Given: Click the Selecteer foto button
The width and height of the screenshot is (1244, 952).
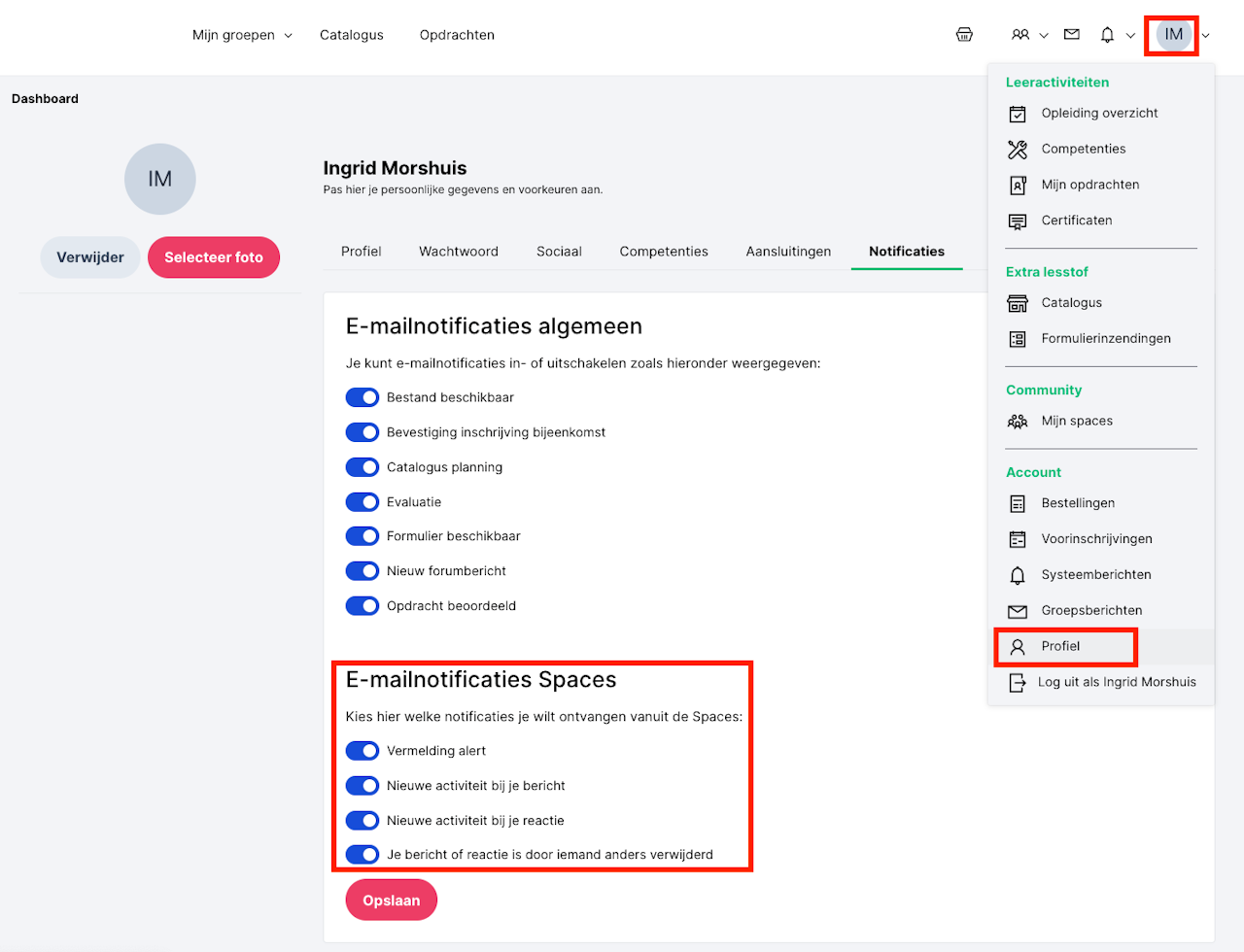Looking at the screenshot, I should (x=214, y=257).
